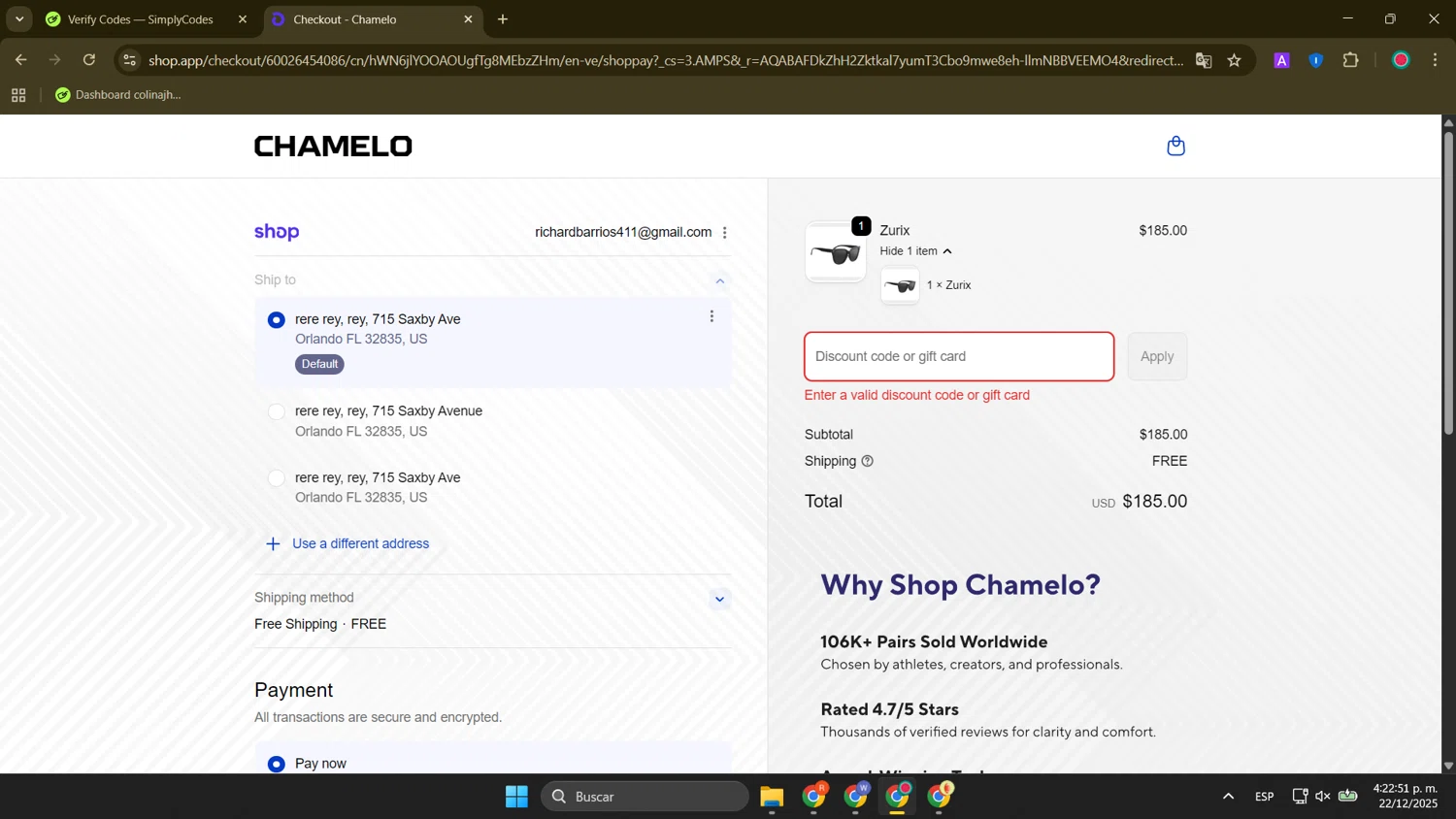View site information in address bar
Viewport: 1456px width, 819px height.
(129, 60)
